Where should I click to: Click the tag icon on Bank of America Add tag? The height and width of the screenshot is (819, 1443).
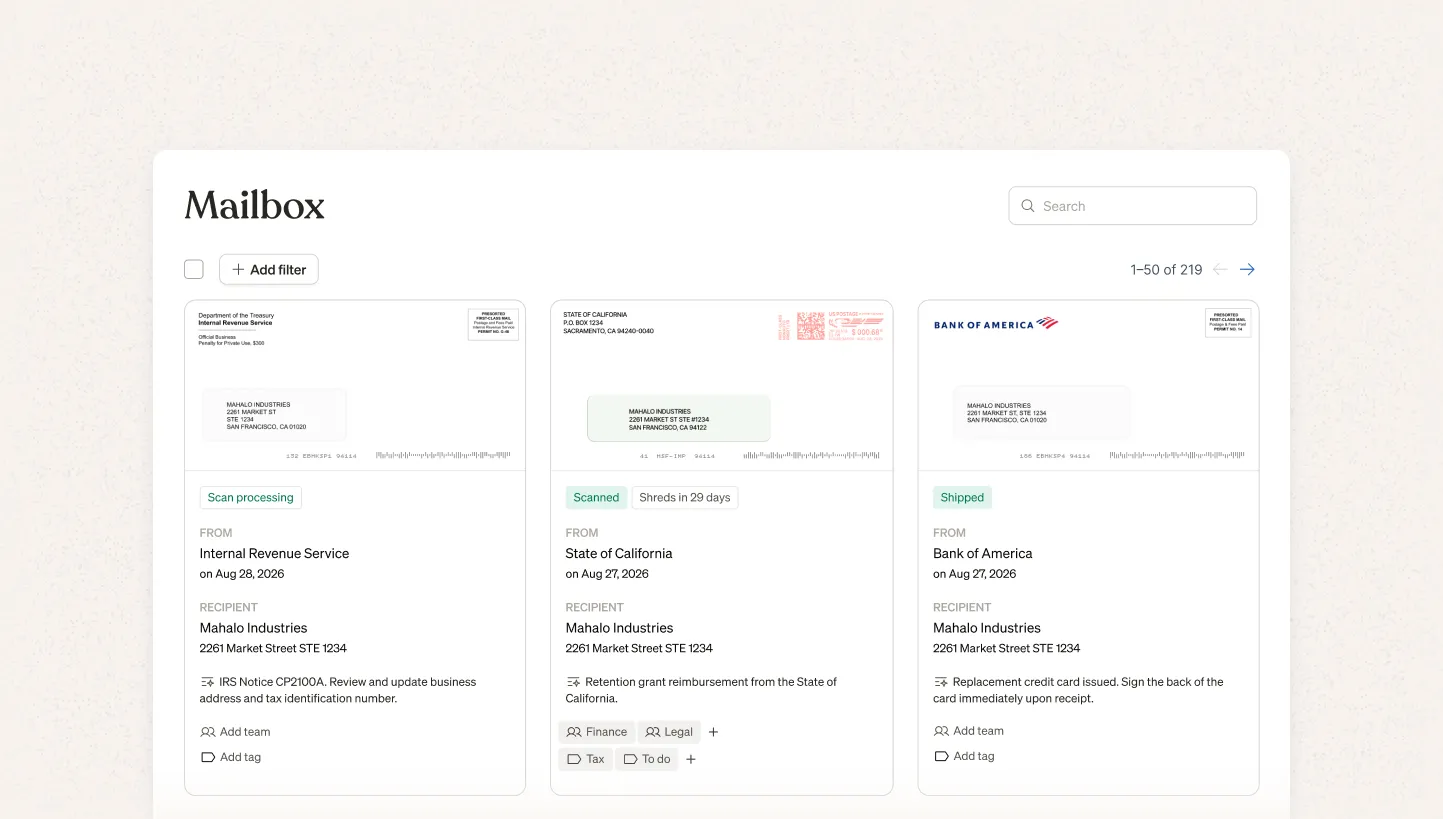coord(942,756)
